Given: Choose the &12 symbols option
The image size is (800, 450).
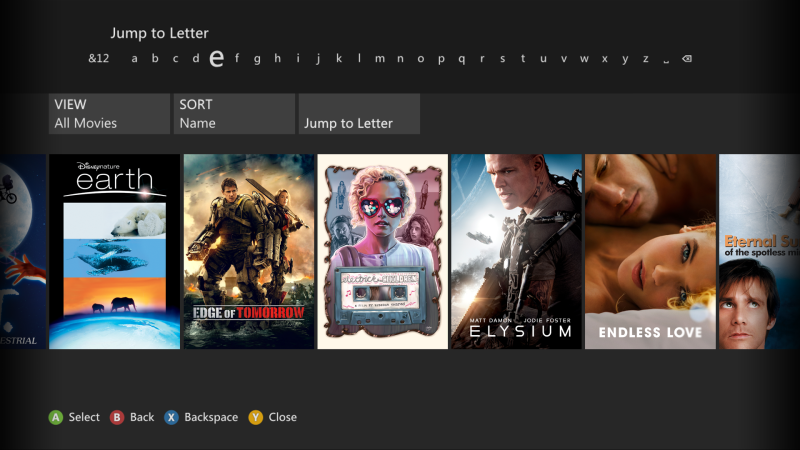Looking at the screenshot, I should (98, 59).
